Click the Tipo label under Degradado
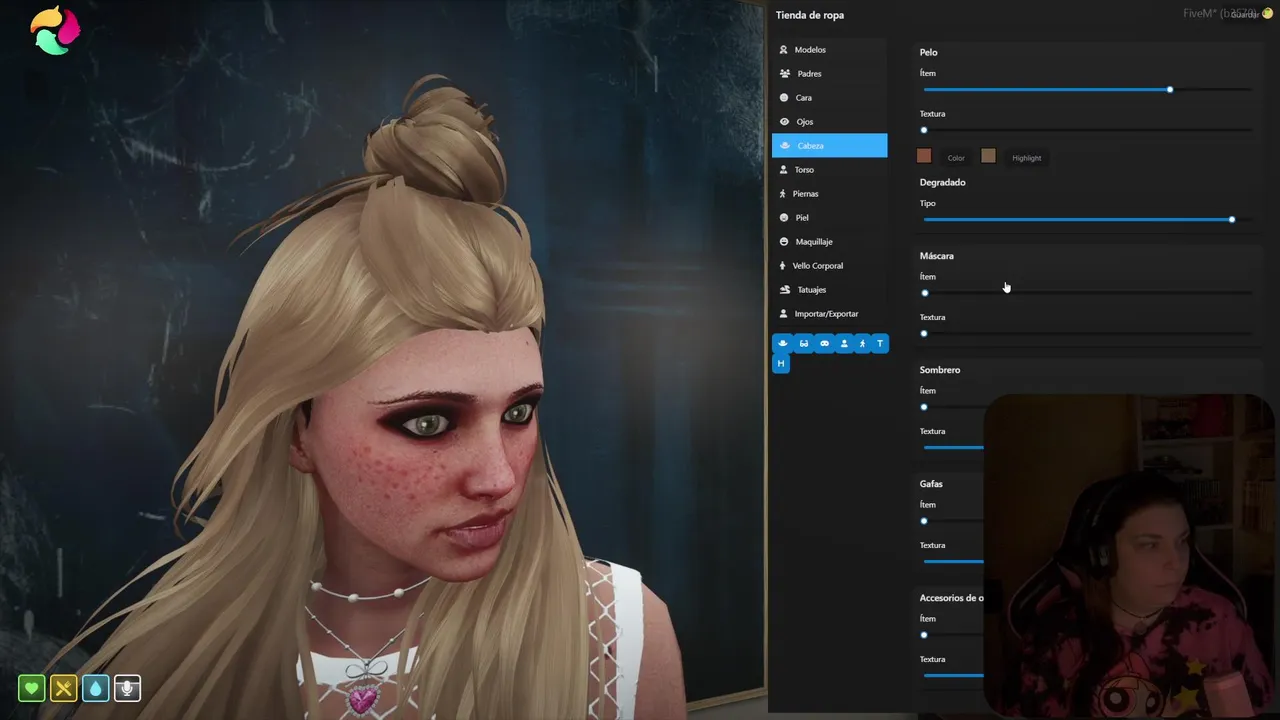Image resolution: width=1280 pixels, height=720 pixels. pyautogui.click(x=928, y=204)
